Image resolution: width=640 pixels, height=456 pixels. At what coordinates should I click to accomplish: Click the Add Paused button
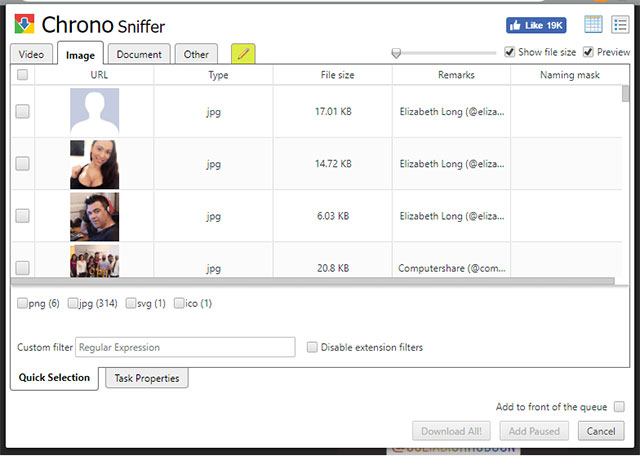534,431
